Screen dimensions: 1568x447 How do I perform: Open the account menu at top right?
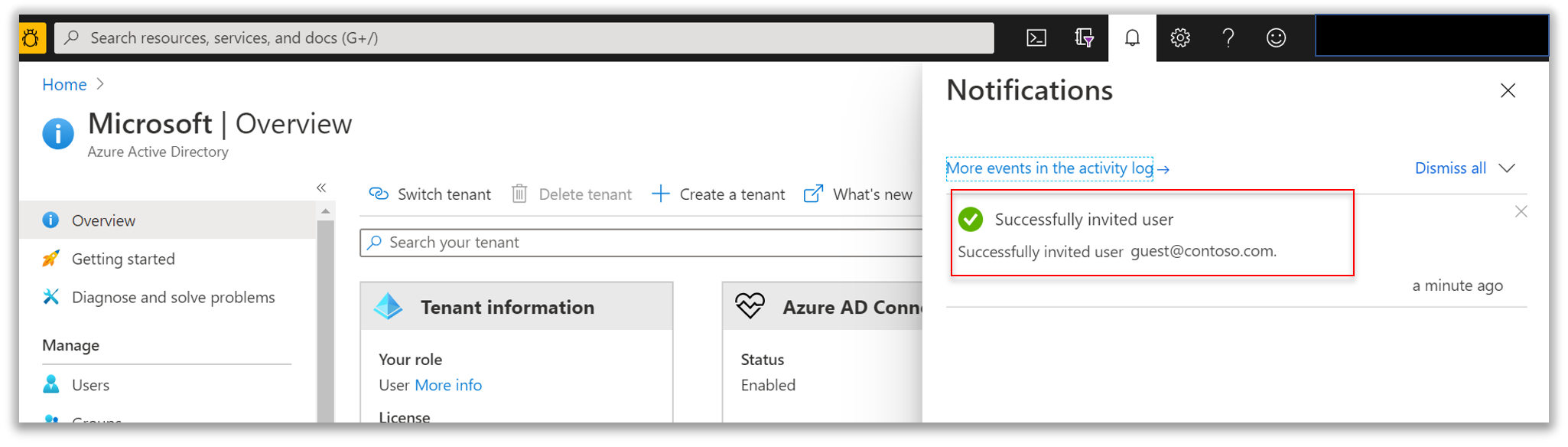1432,35
